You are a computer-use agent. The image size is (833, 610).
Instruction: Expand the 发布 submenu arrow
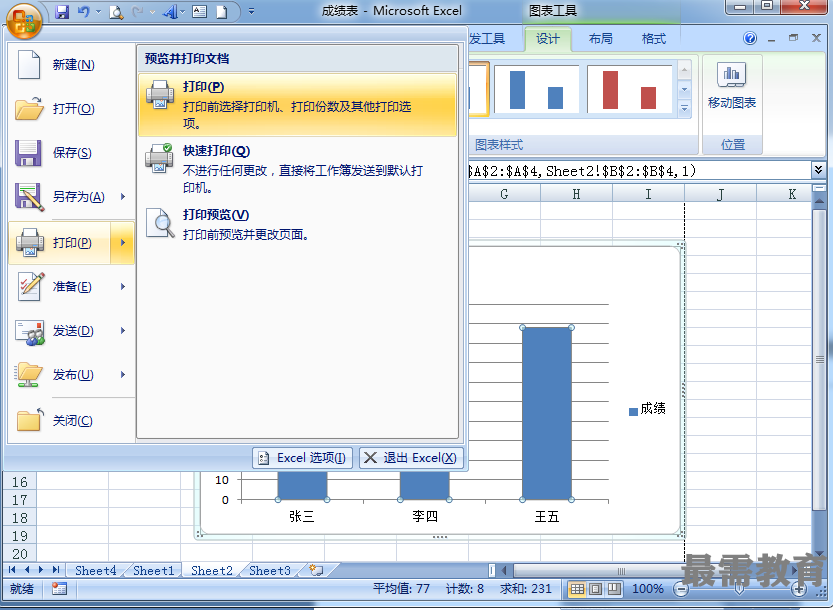pos(123,375)
